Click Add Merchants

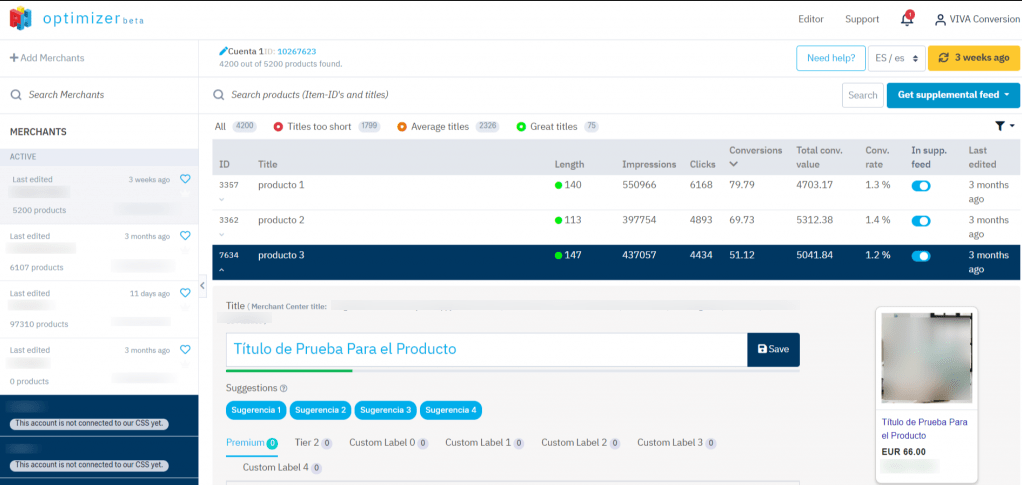(47, 58)
